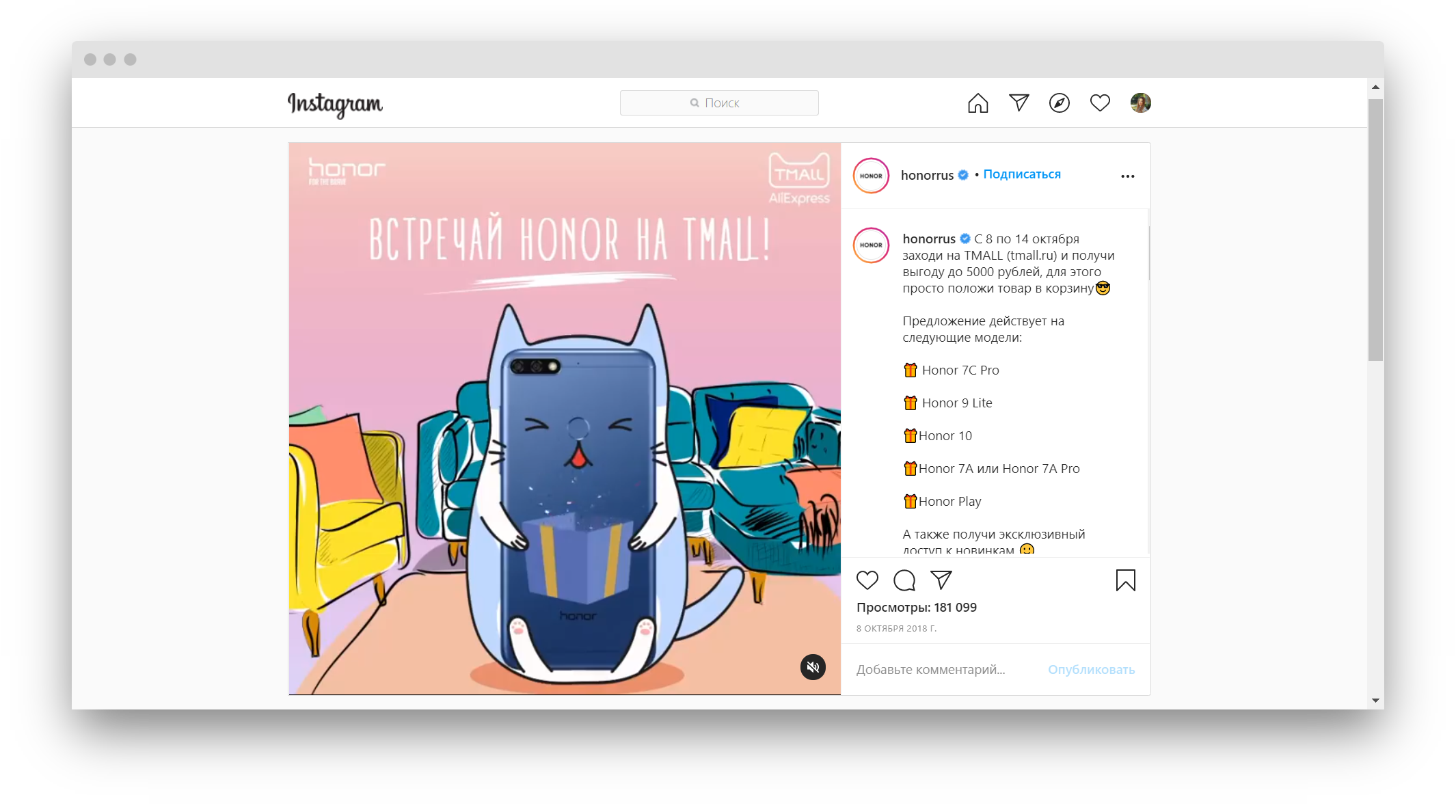Click the cat video thumbnail

point(565,418)
